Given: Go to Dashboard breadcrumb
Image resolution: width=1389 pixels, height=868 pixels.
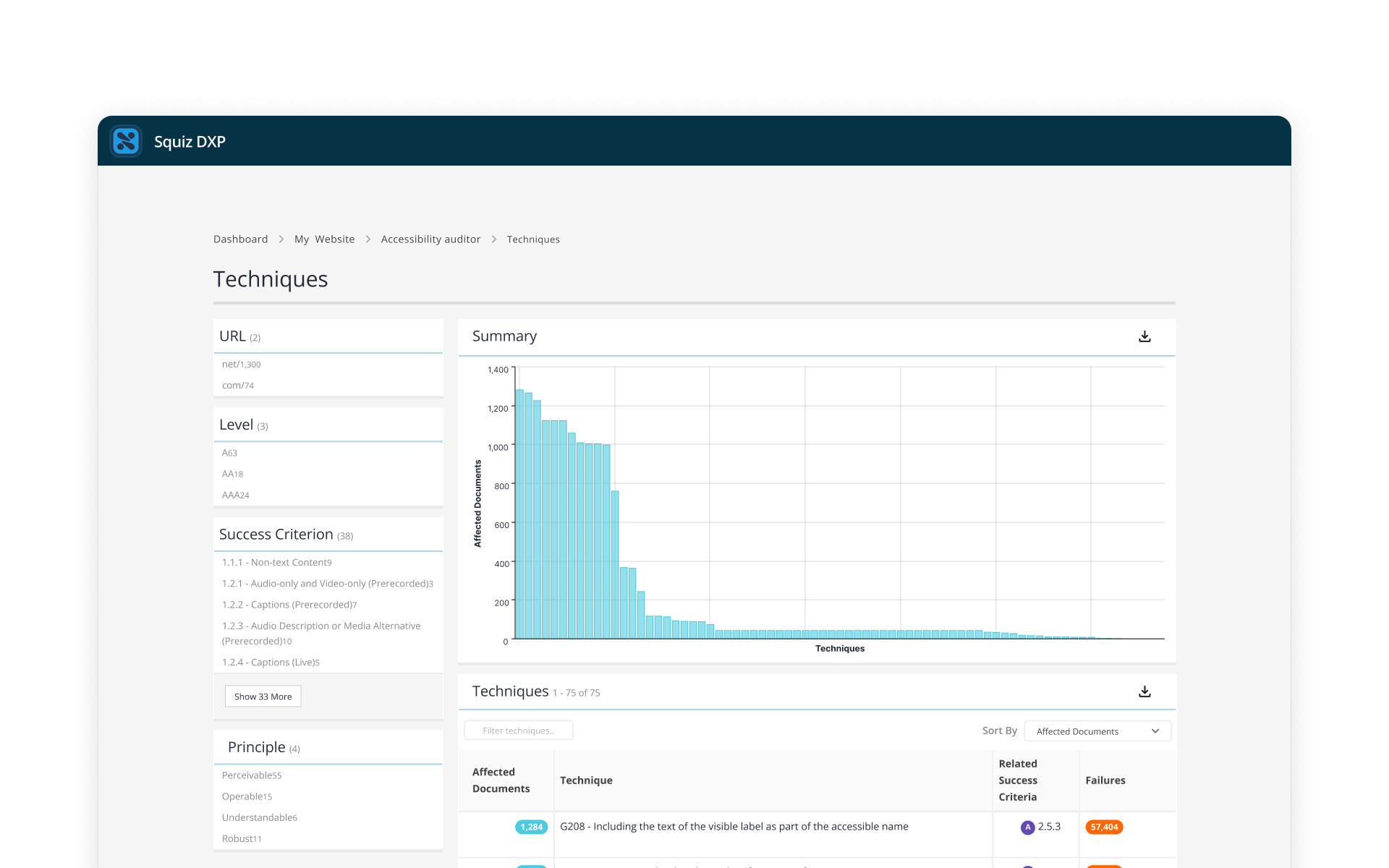Looking at the screenshot, I should [240, 239].
